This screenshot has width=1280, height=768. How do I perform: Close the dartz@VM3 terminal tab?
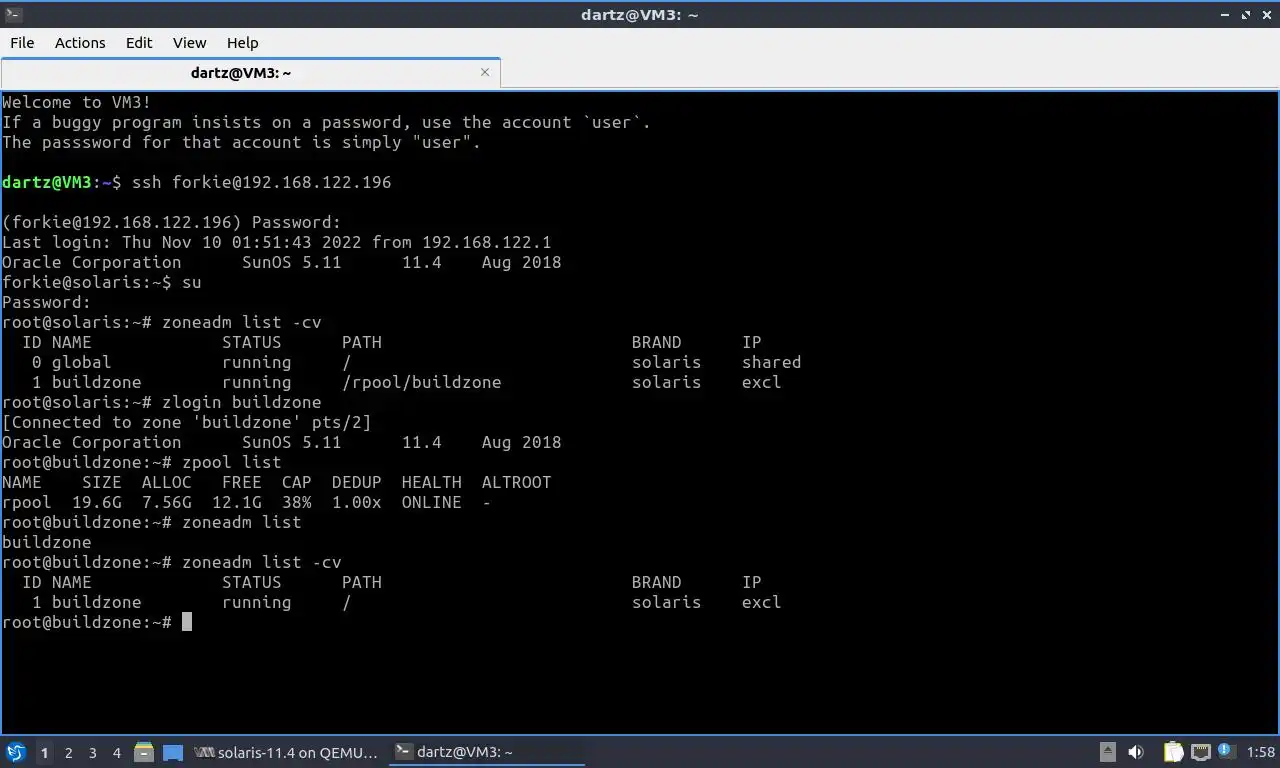pyautogui.click(x=485, y=72)
